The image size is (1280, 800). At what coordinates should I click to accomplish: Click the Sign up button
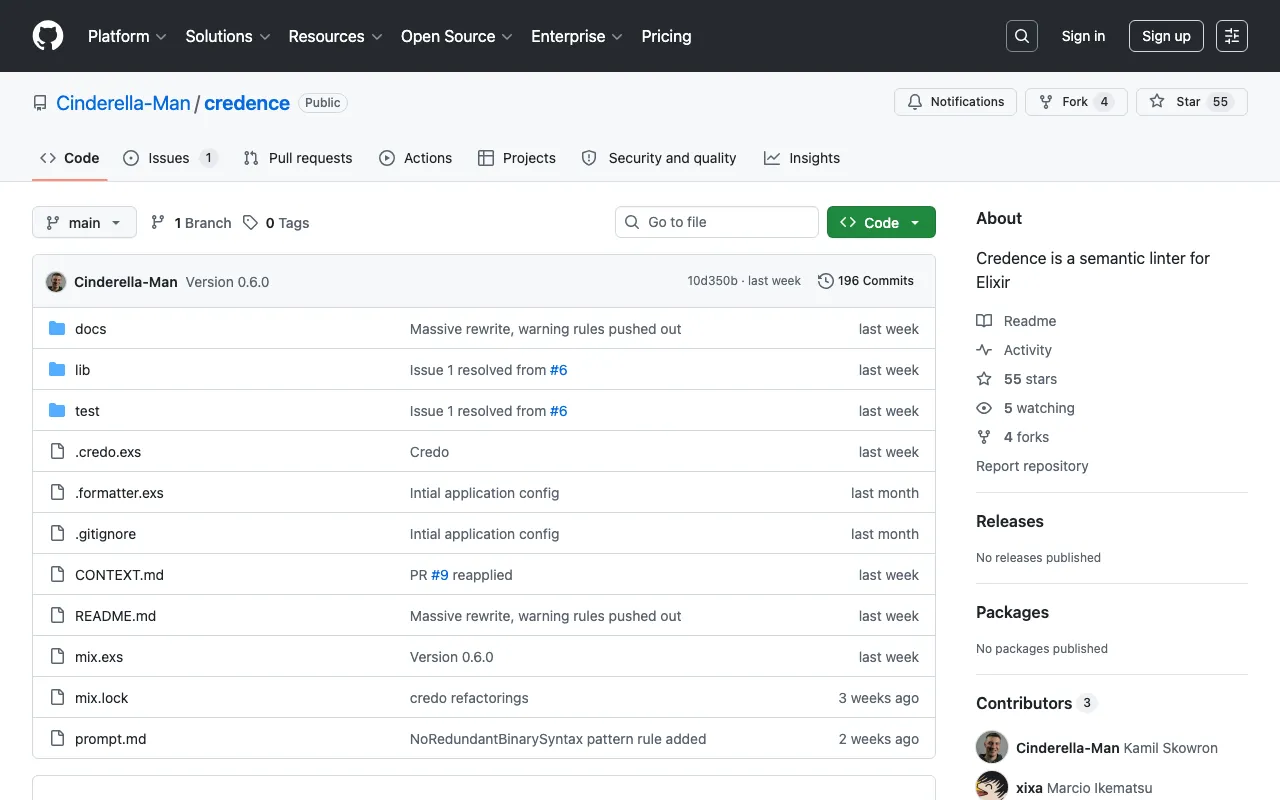[1166, 36]
